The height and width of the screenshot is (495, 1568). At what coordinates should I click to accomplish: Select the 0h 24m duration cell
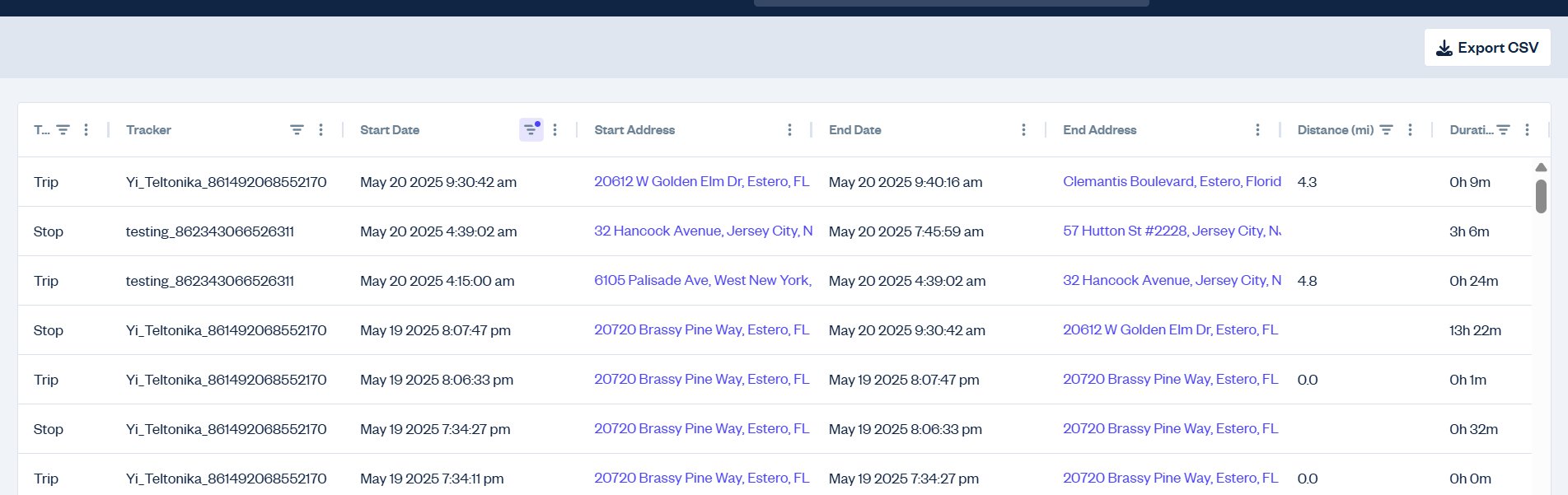(x=1473, y=281)
